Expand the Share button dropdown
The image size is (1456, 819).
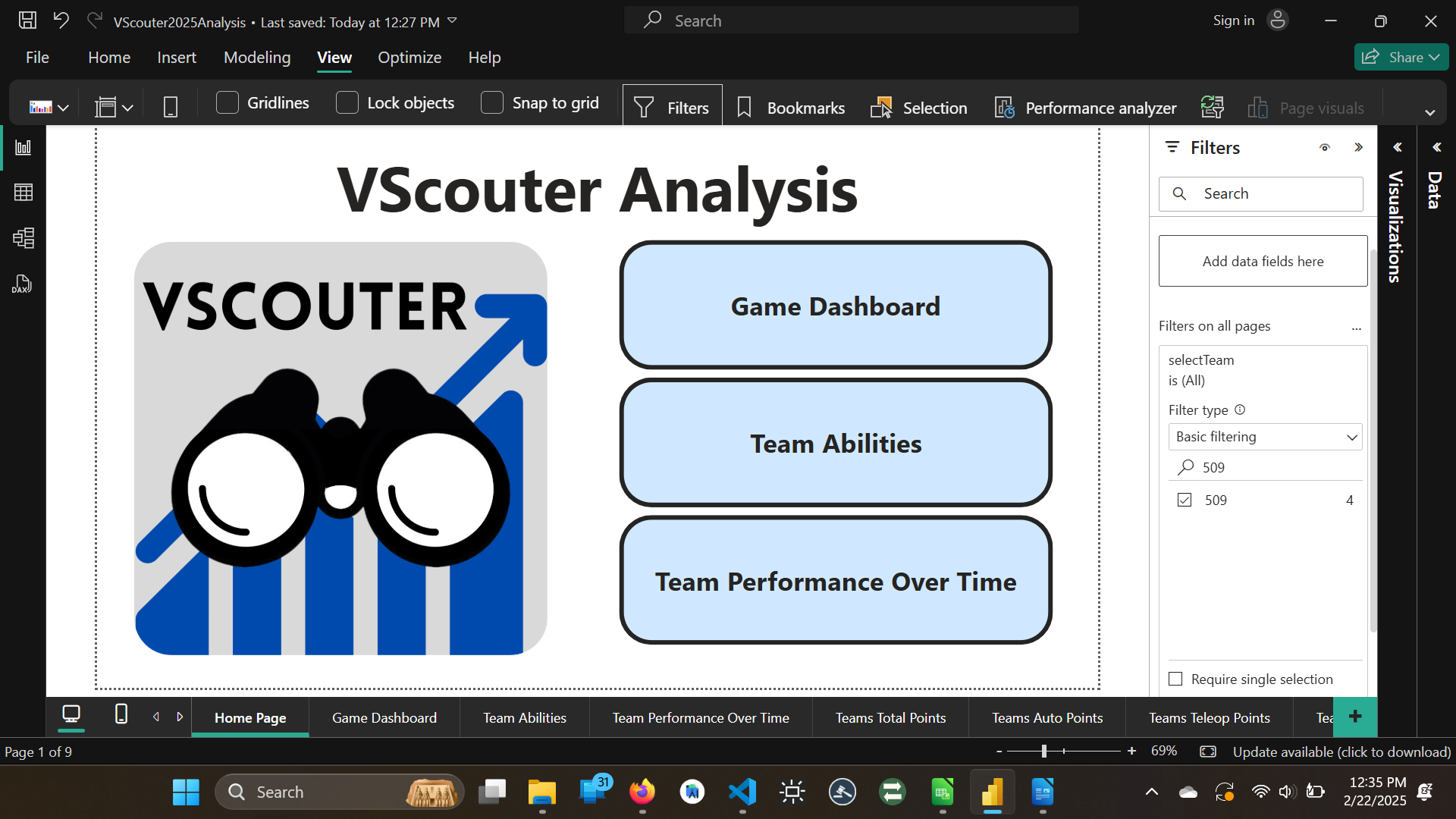point(1434,58)
